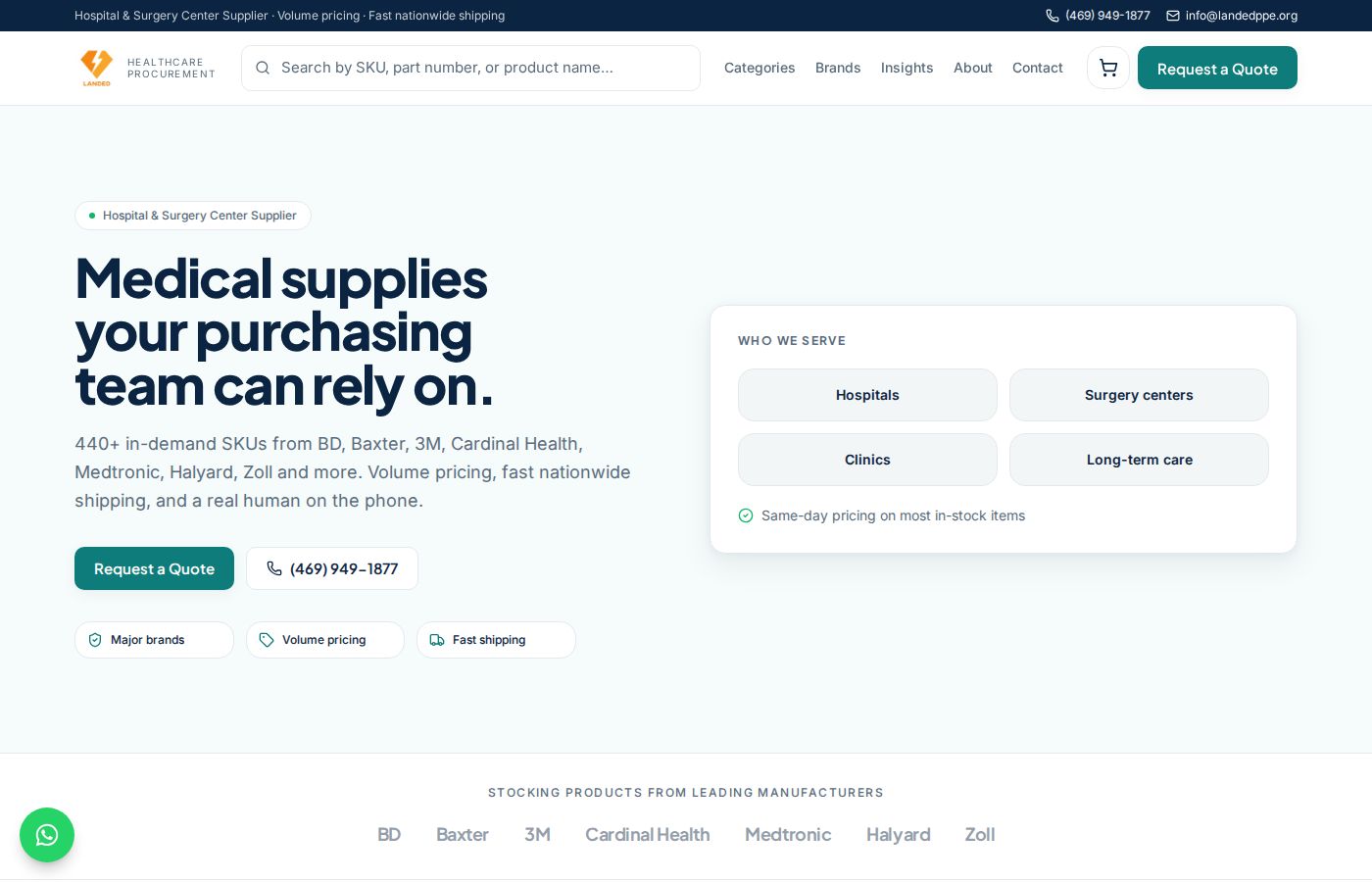The image size is (1372, 882).
Task: Click the Zoll manufacturer name
Action: 980,835
